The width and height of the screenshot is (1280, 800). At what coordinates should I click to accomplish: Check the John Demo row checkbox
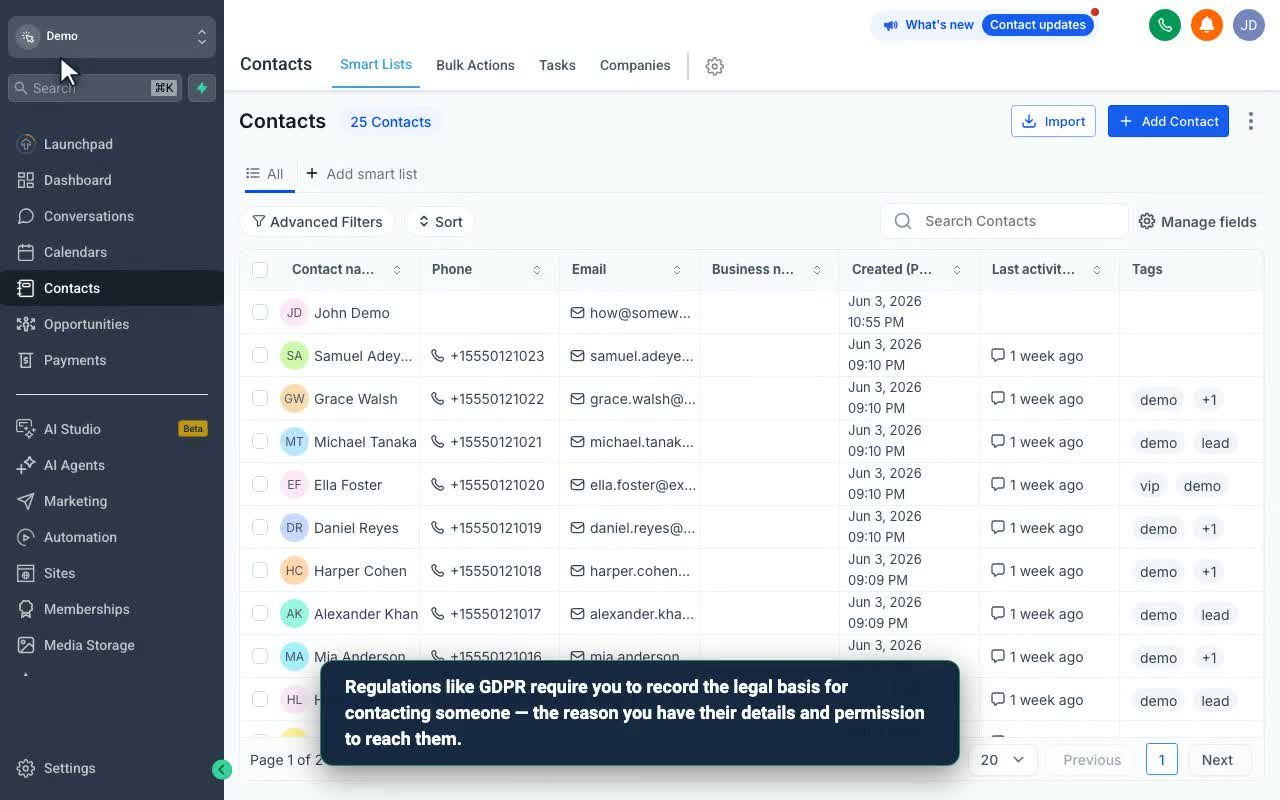click(260, 313)
